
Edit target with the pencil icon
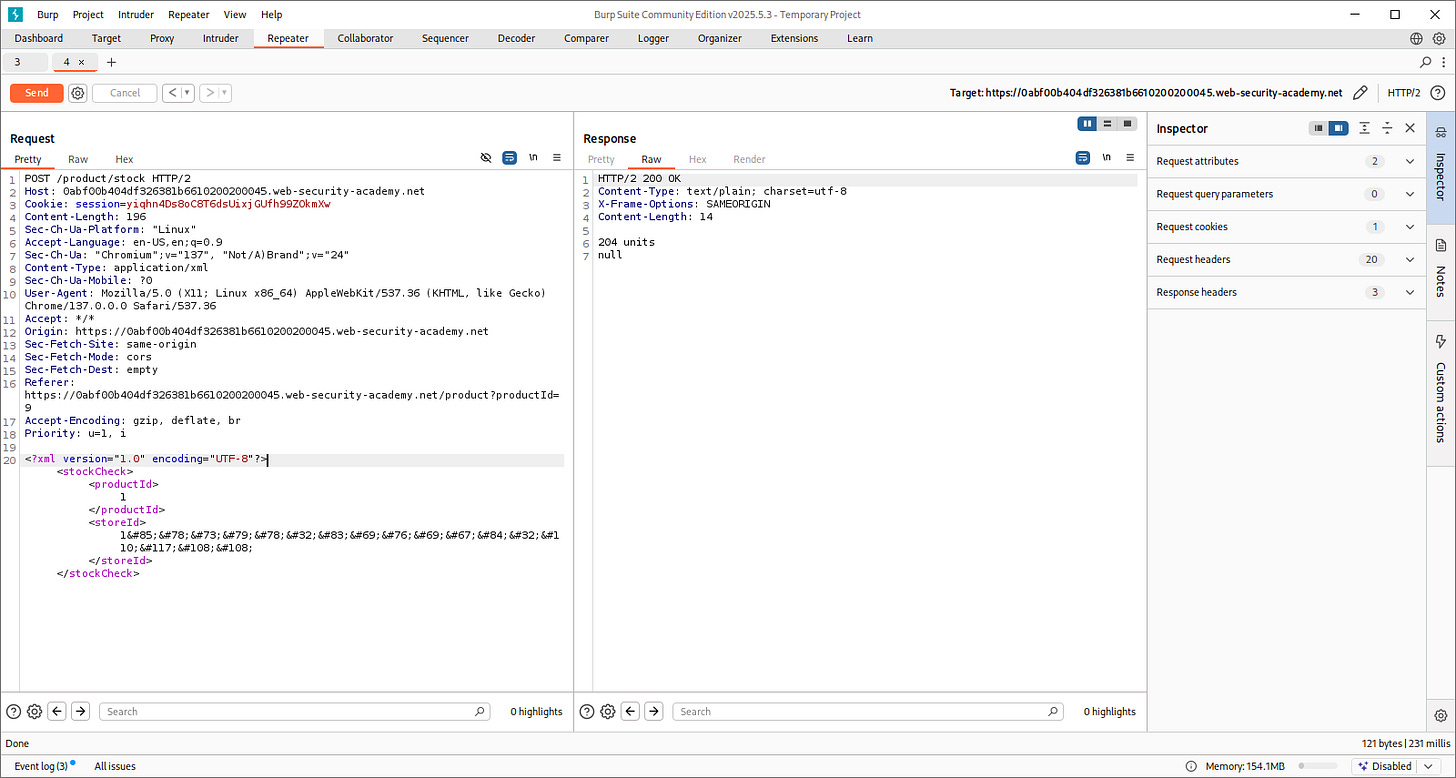1360,93
